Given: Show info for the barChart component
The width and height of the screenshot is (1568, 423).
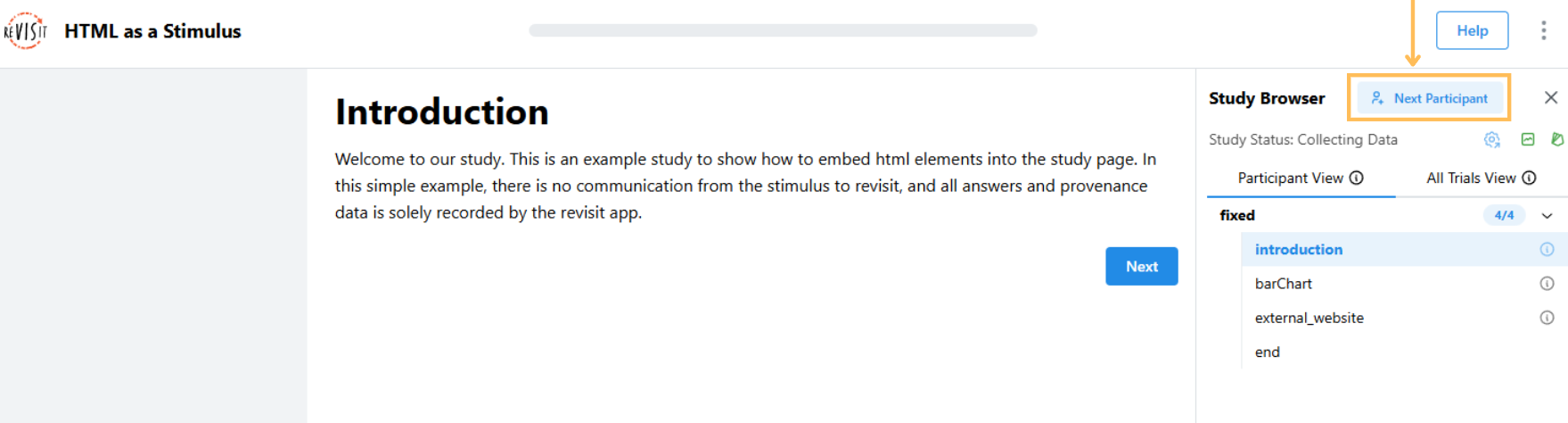Looking at the screenshot, I should pos(1547,284).
